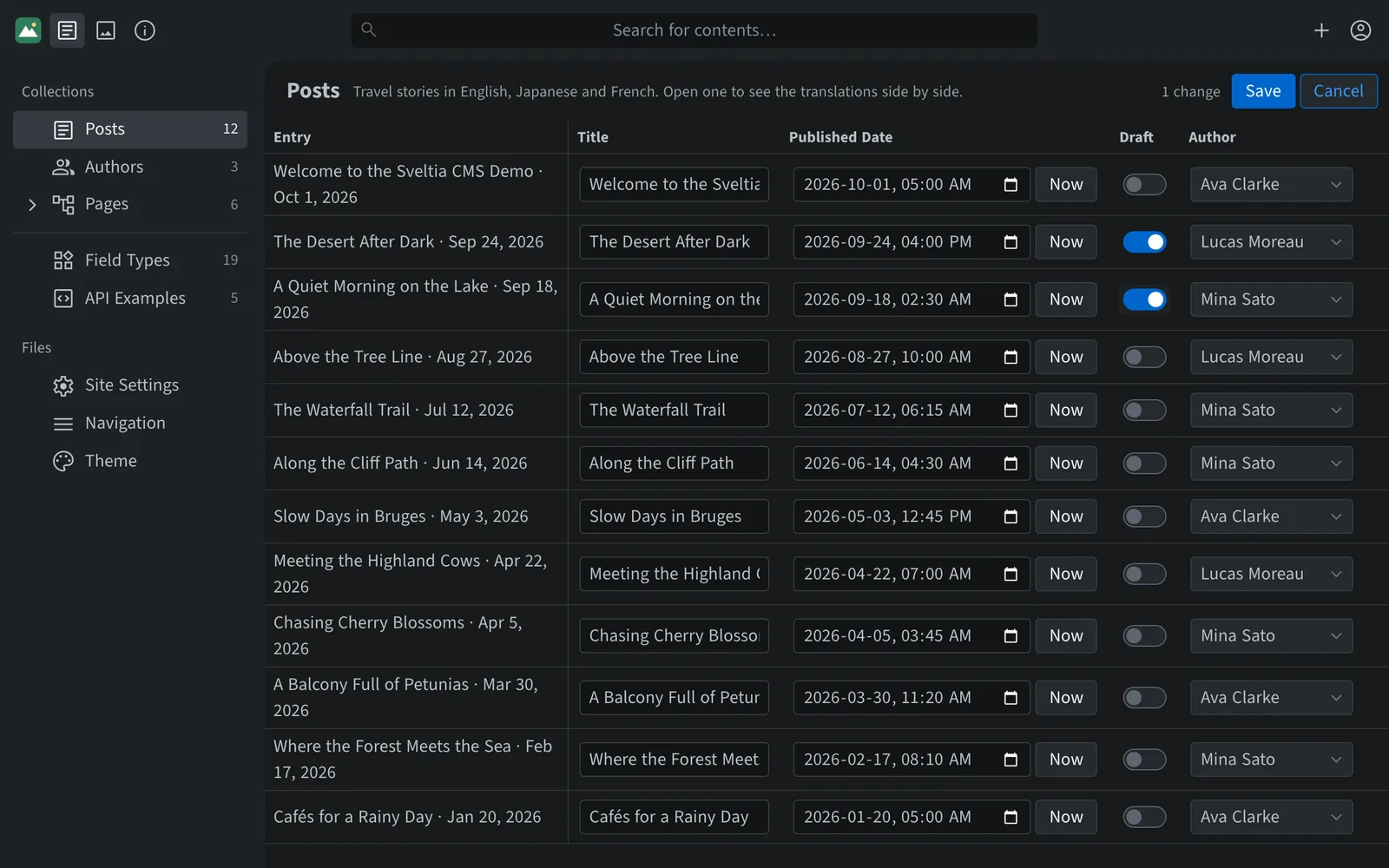
Task: Disable Draft for A Quiet Morning on the Lake
Action: point(1144,299)
